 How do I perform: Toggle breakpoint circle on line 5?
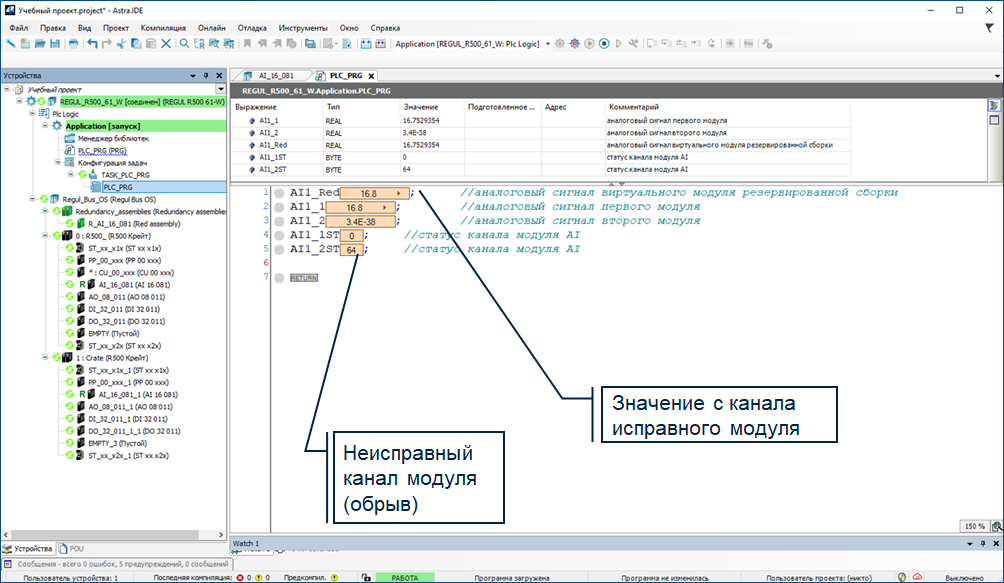279,249
